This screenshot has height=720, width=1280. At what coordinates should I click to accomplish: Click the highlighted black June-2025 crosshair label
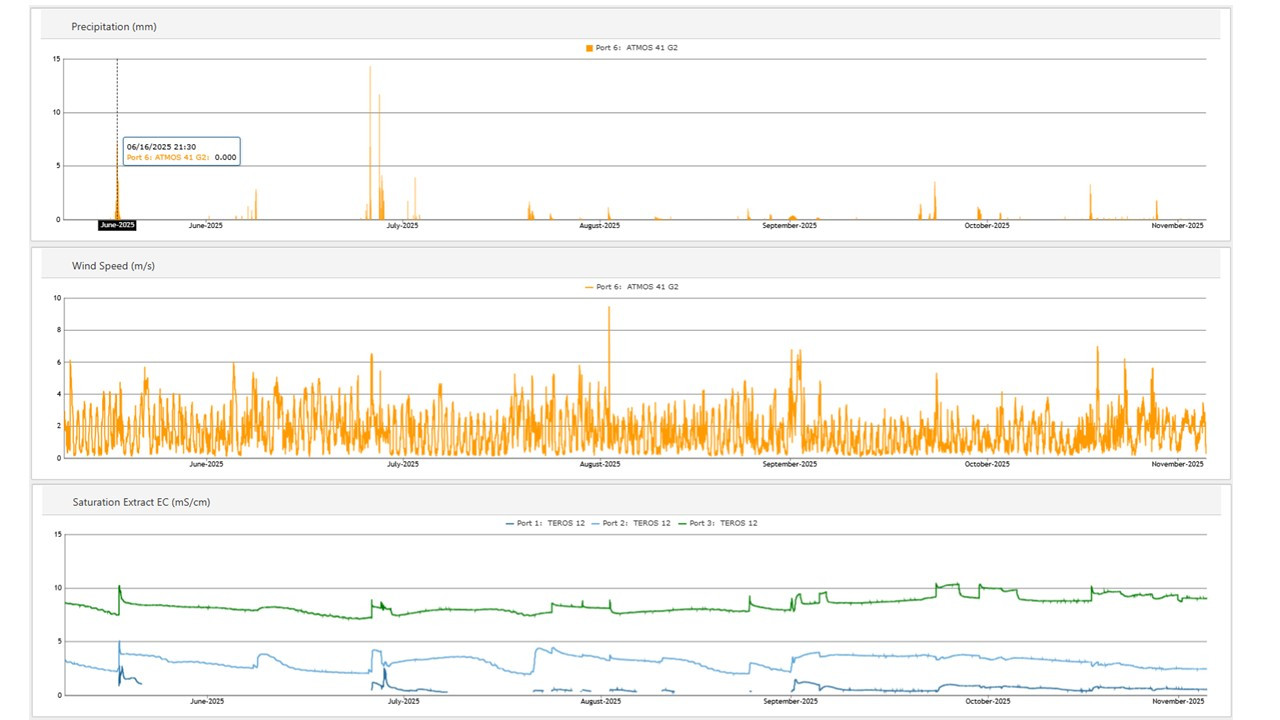click(x=117, y=226)
